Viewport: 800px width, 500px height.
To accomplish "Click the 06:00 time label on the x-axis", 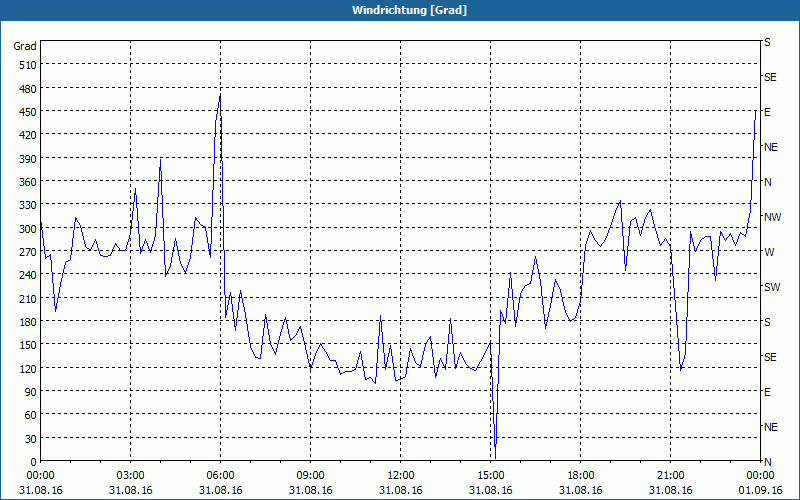I will click(220, 476).
